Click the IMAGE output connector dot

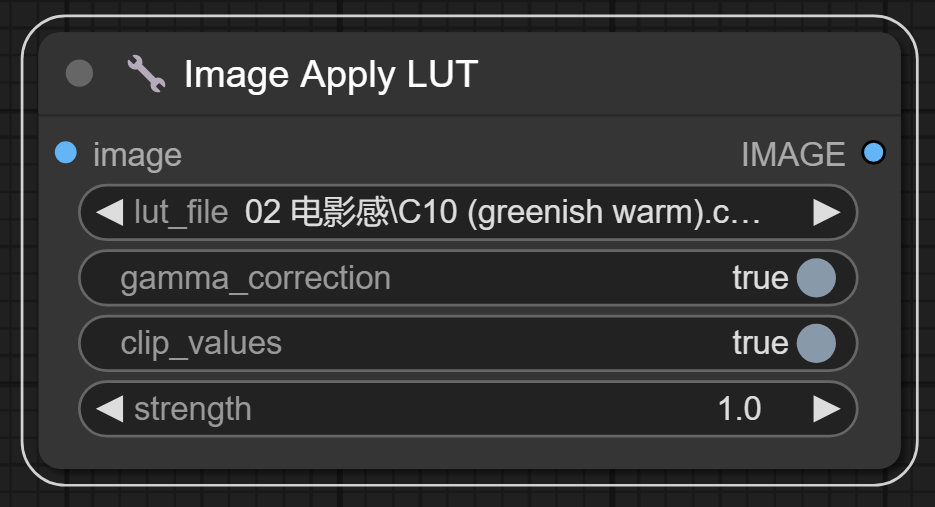873,153
